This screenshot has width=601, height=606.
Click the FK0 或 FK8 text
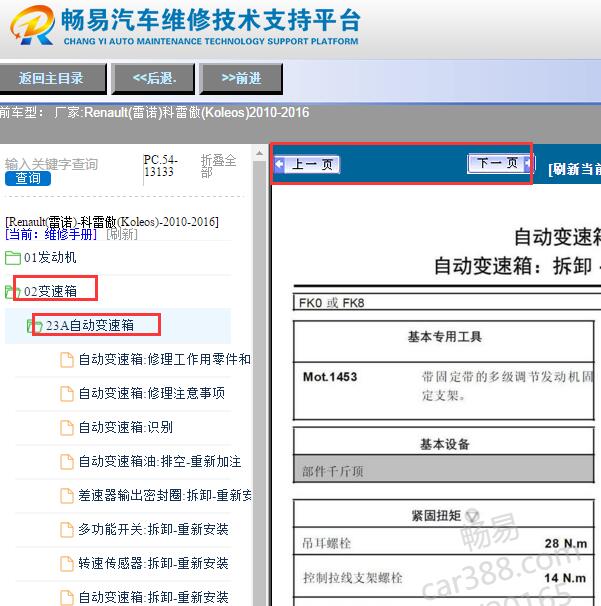[x=332, y=303]
